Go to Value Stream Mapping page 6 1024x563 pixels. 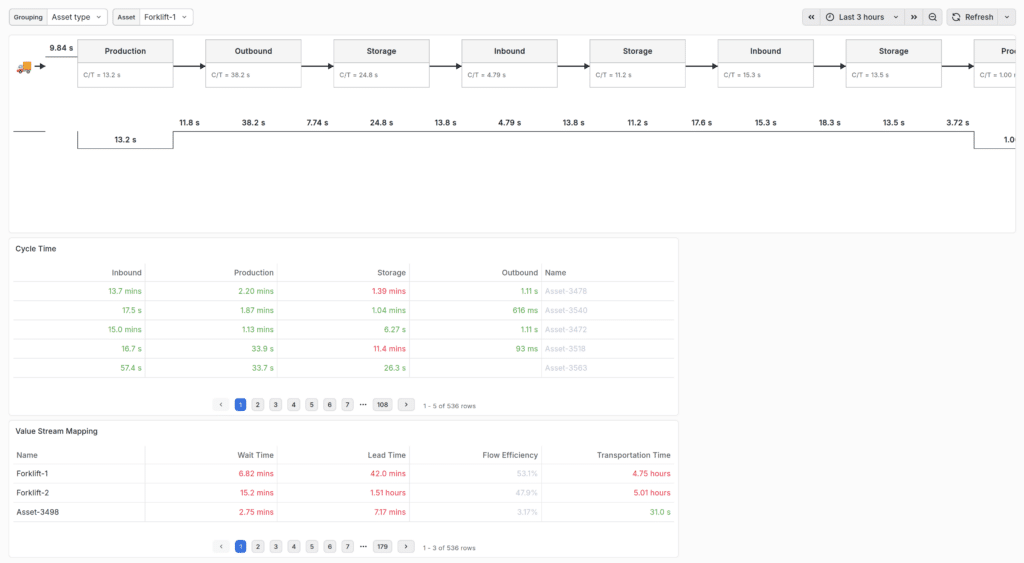pyautogui.click(x=330, y=547)
